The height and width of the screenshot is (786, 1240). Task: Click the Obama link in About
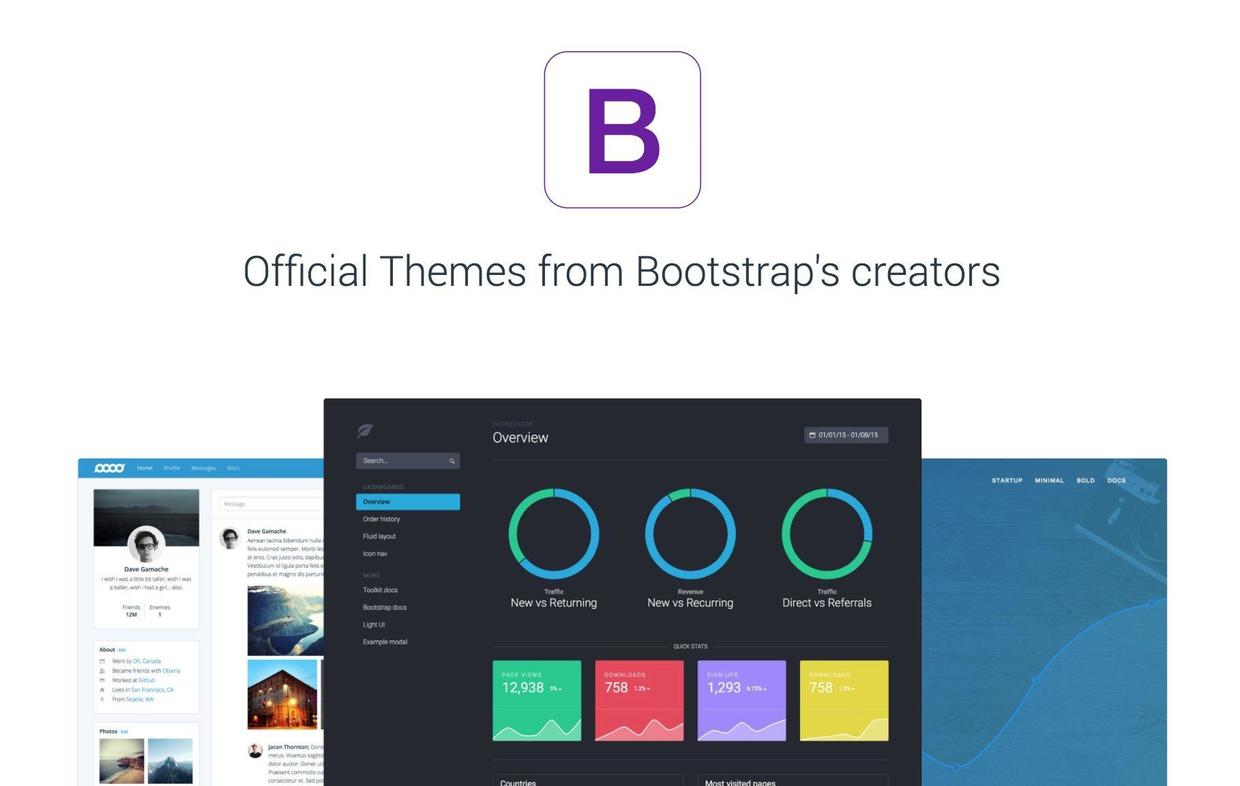tap(171, 671)
